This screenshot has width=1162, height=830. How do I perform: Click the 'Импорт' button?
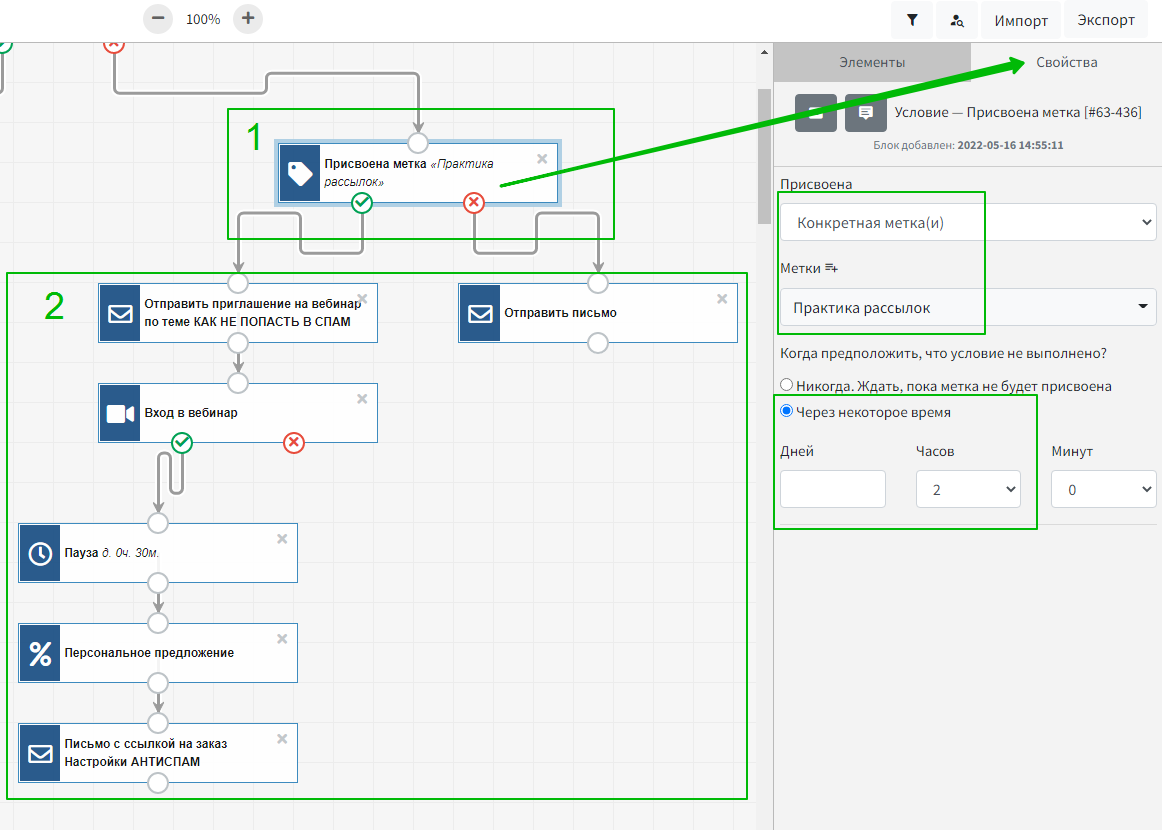(x=1021, y=20)
